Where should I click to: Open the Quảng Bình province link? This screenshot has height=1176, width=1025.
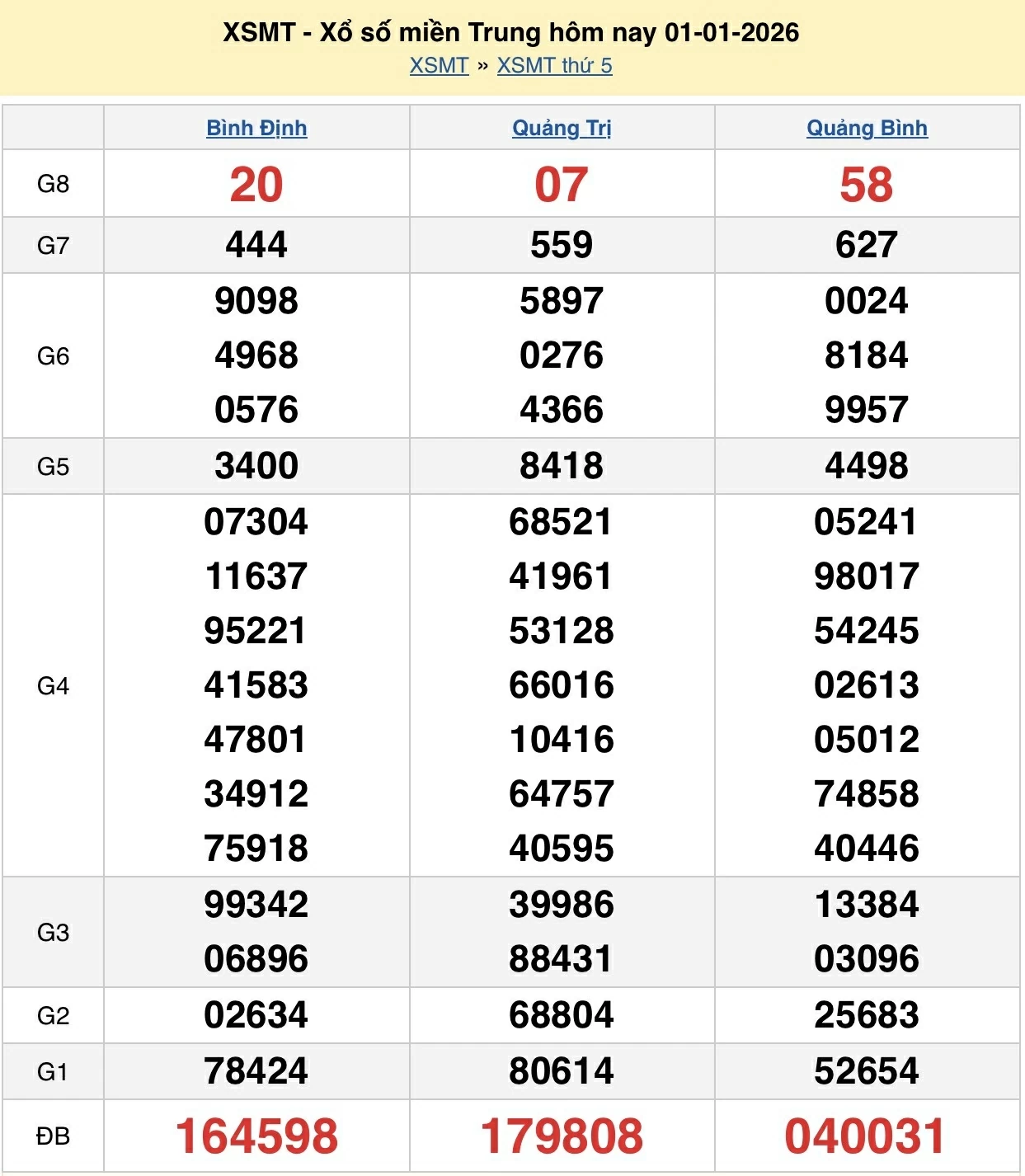pos(867,128)
